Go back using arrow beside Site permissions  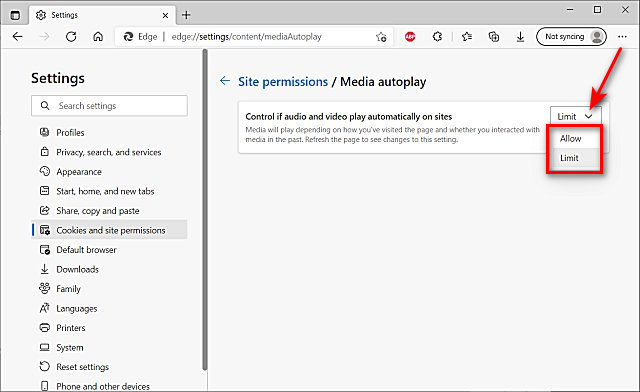[x=225, y=81]
